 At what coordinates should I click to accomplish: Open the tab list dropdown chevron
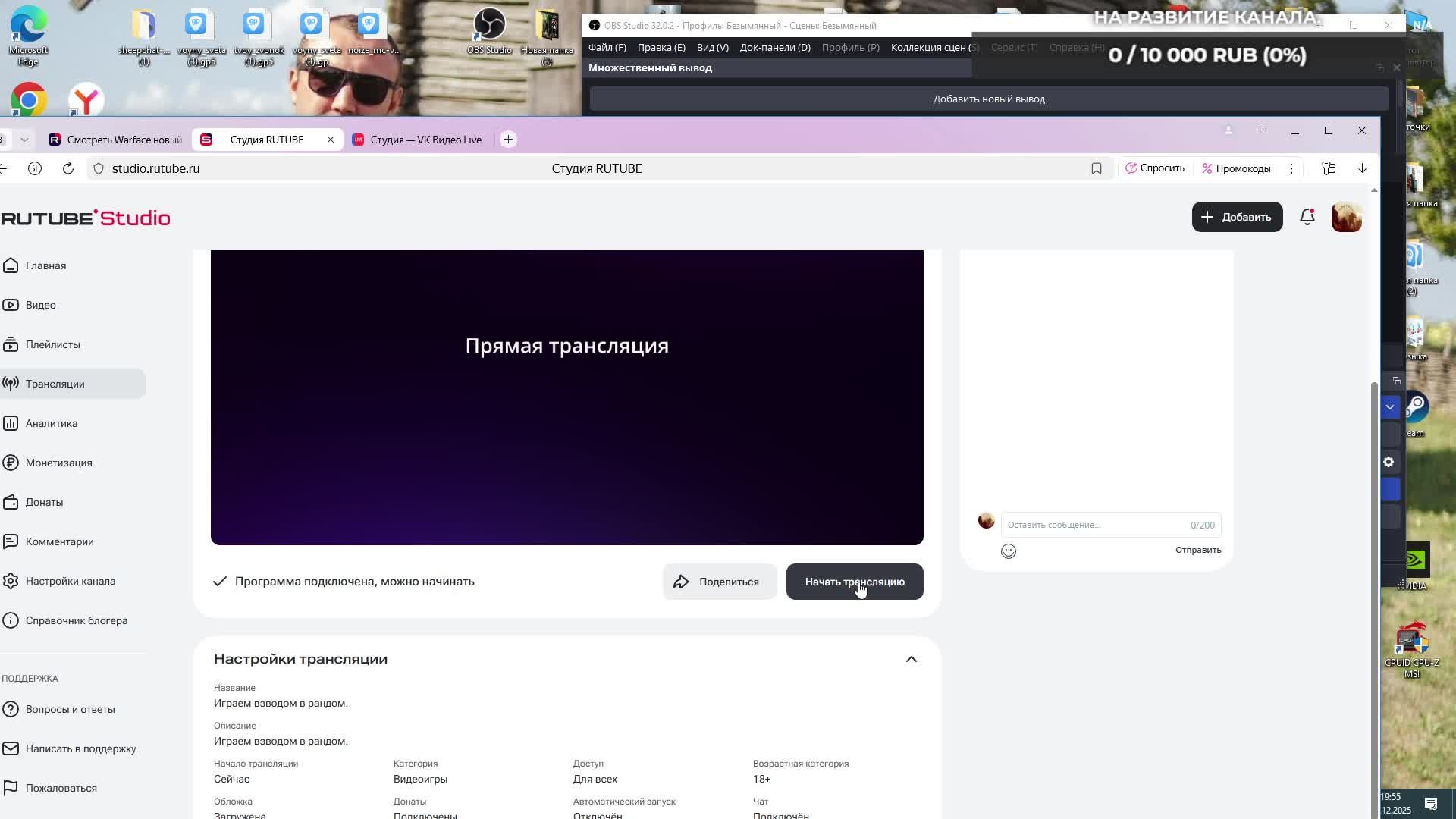pos(24,140)
